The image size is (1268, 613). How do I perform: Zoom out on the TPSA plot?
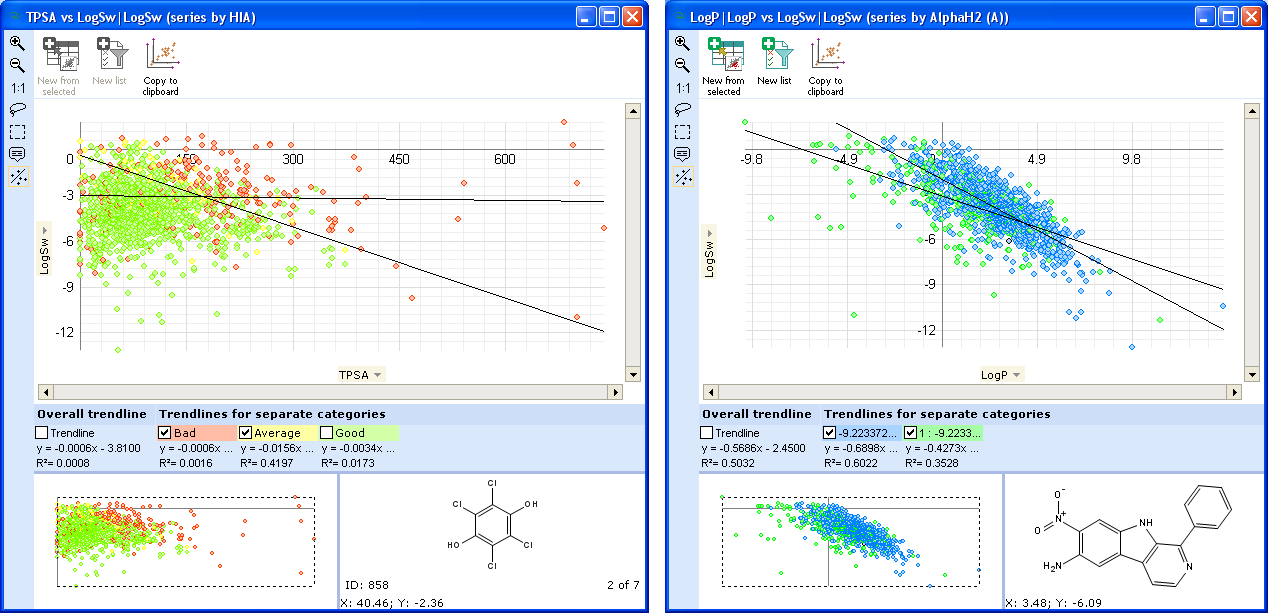(x=17, y=65)
